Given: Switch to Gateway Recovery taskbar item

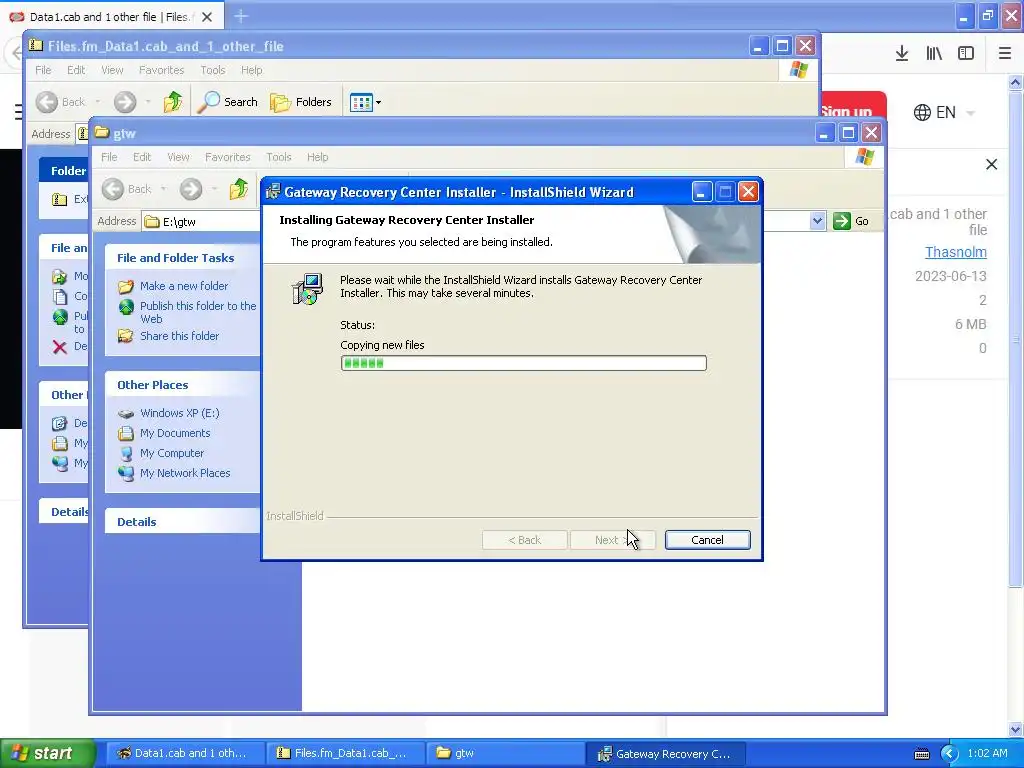Looking at the screenshot, I should [666, 753].
